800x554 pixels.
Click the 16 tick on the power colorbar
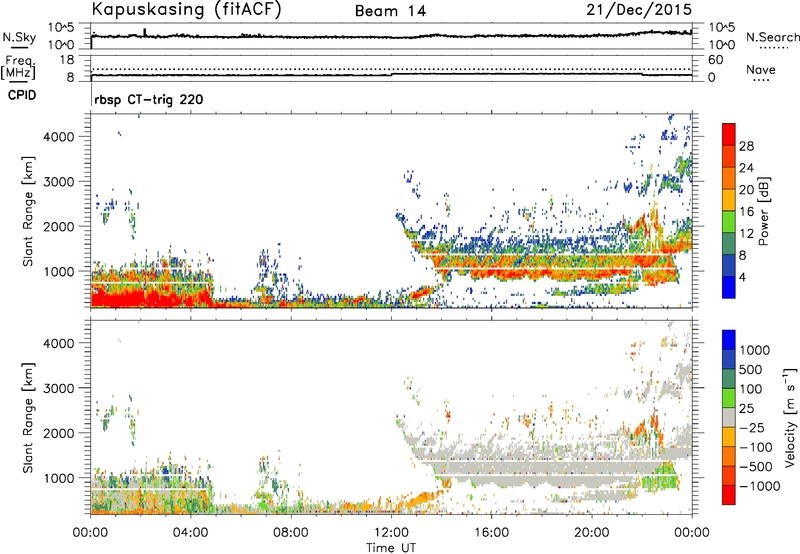(746, 212)
